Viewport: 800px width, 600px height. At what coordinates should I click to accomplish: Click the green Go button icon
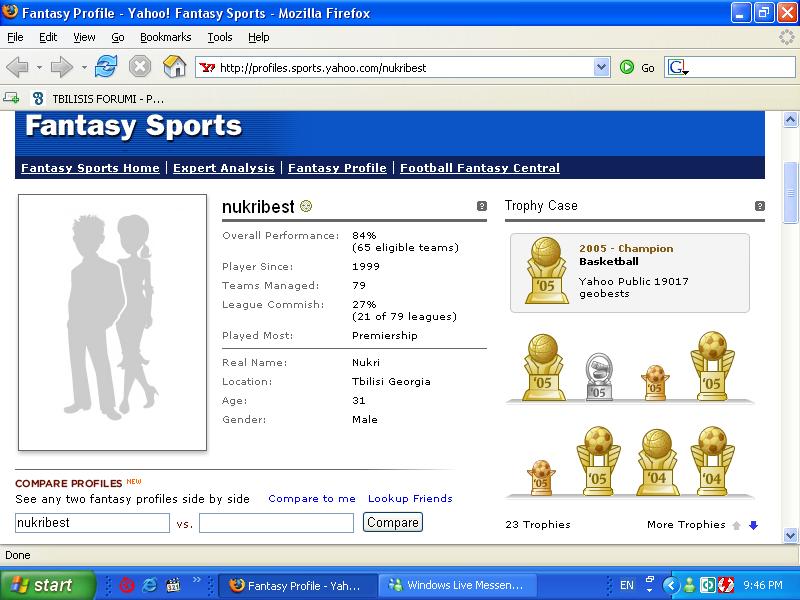[x=627, y=67]
